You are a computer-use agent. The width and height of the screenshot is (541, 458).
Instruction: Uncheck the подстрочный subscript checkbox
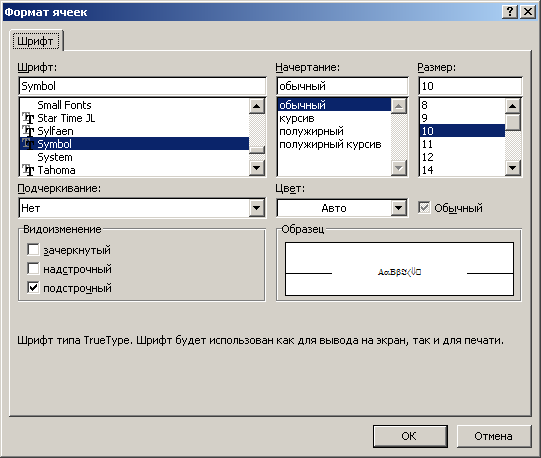pos(33,288)
